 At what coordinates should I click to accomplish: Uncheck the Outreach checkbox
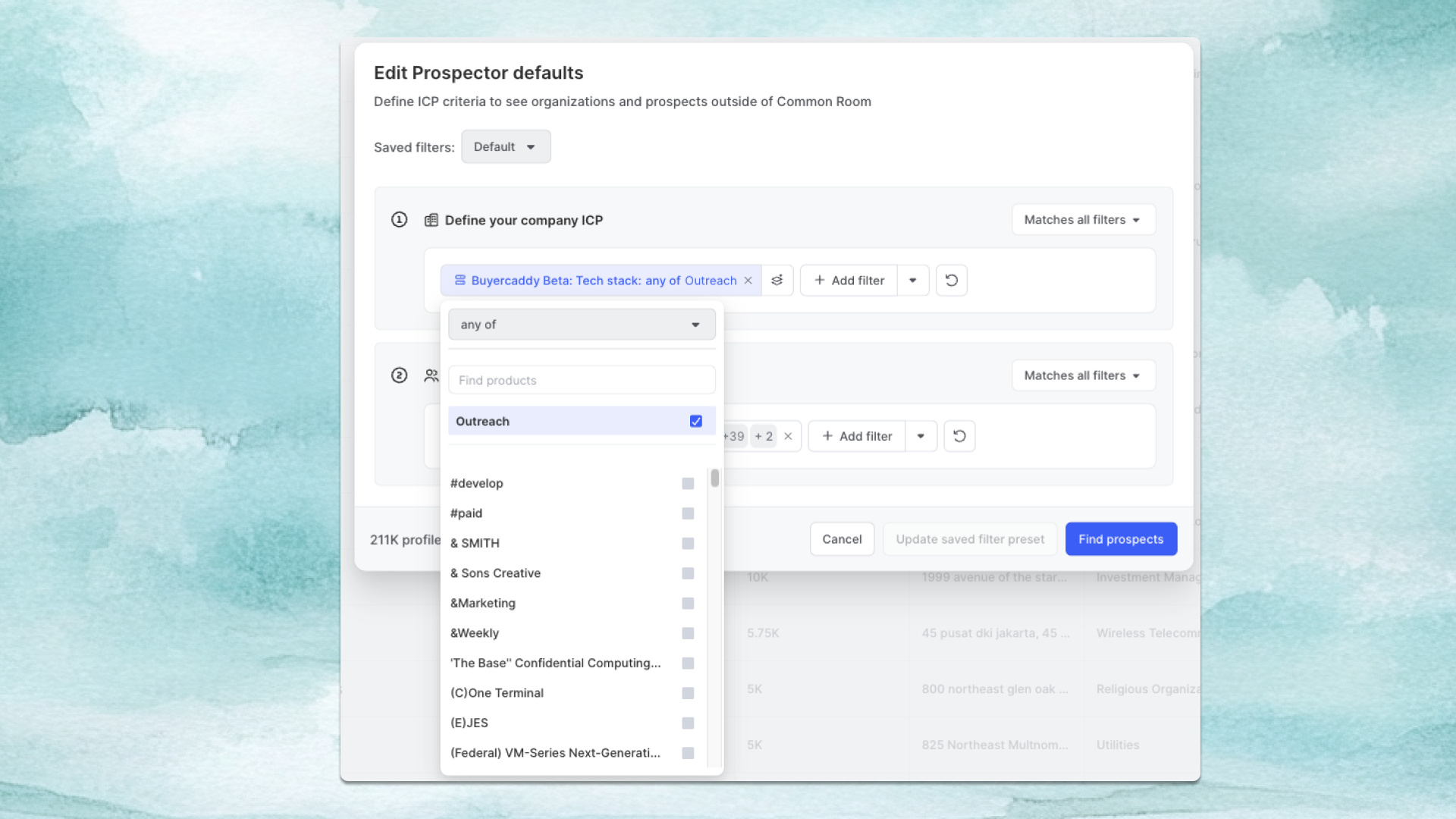(695, 422)
